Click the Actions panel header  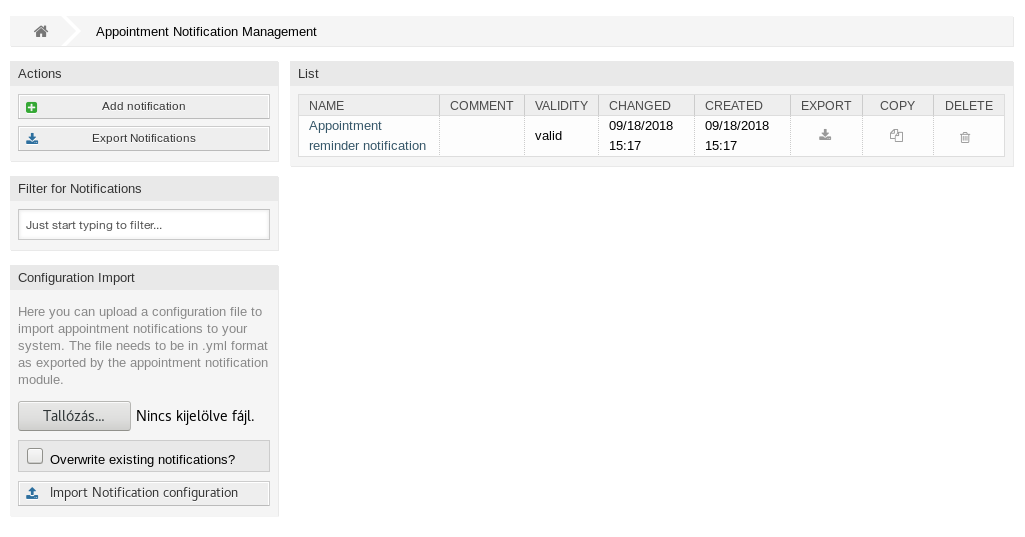[144, 74]
